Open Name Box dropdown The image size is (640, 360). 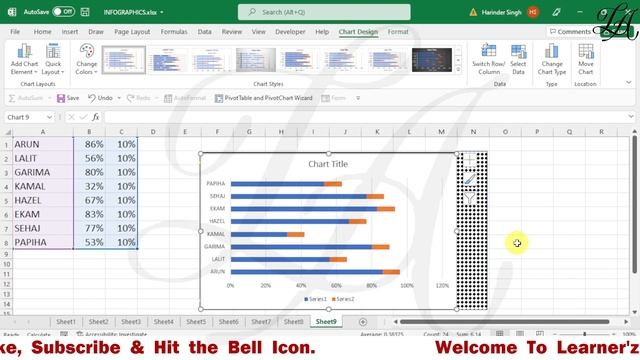click(x=49, y=117)
